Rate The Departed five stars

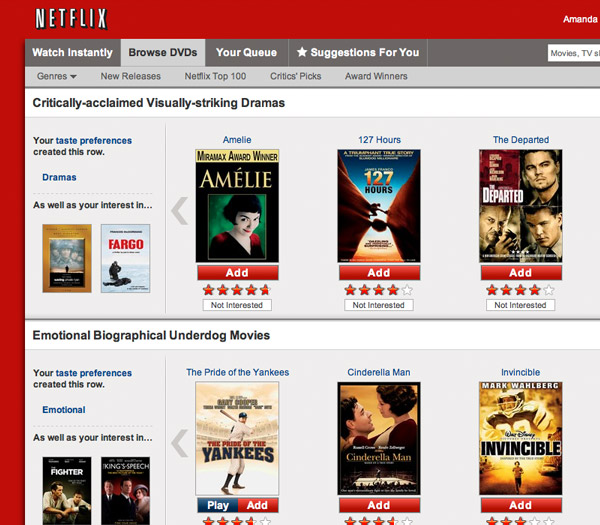coord(549,290)
